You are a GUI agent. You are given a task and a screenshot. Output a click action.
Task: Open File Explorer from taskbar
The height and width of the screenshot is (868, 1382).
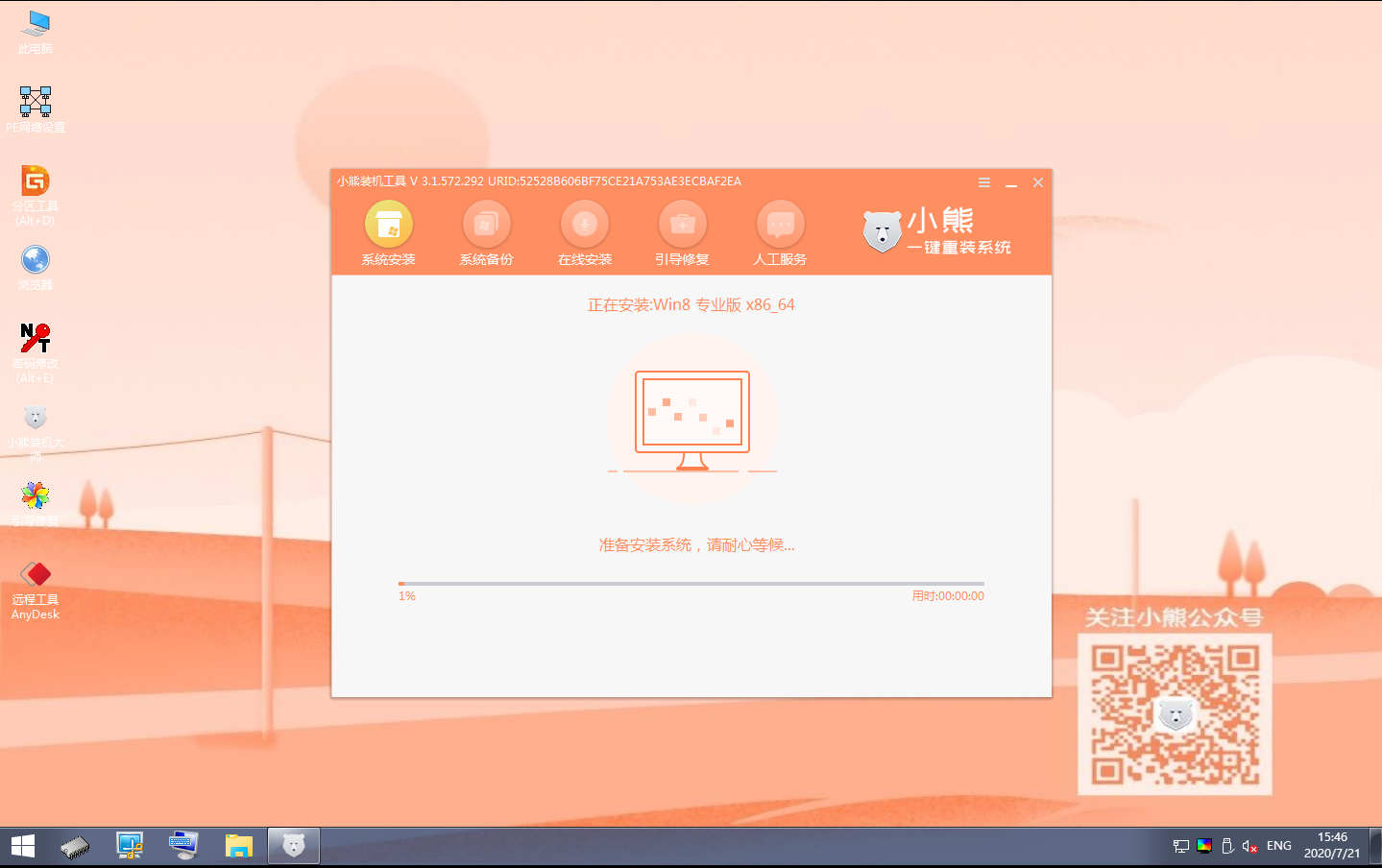coord(238,846)
